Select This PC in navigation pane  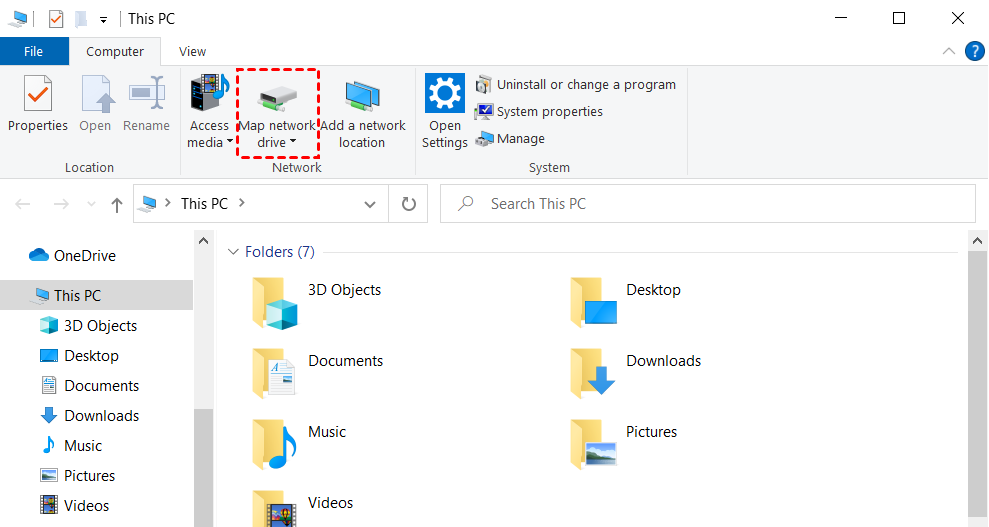(x=97, y=295)
